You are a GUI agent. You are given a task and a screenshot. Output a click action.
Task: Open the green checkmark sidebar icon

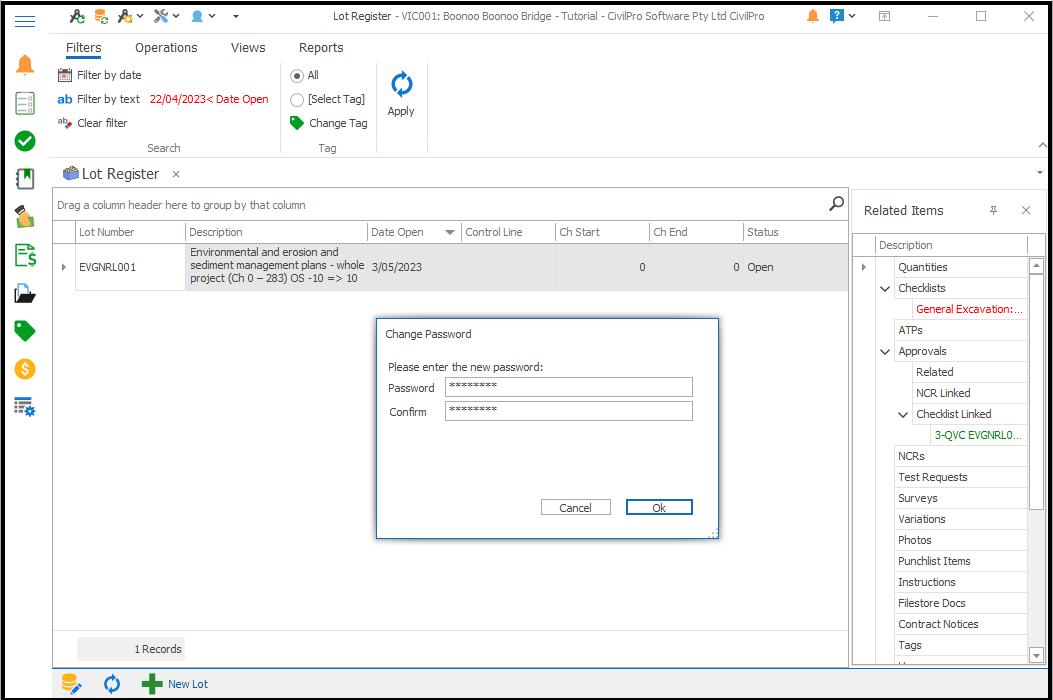point(25,141)
